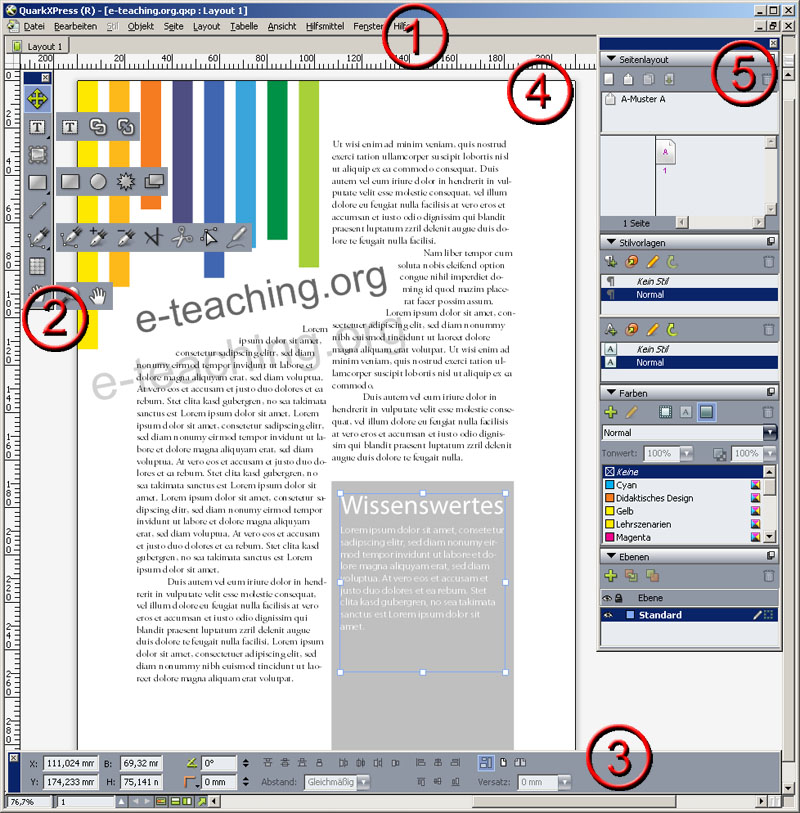Pick the Oval Box tool in flyout
This screenshot has width=800, height=813.
[98, 181]
